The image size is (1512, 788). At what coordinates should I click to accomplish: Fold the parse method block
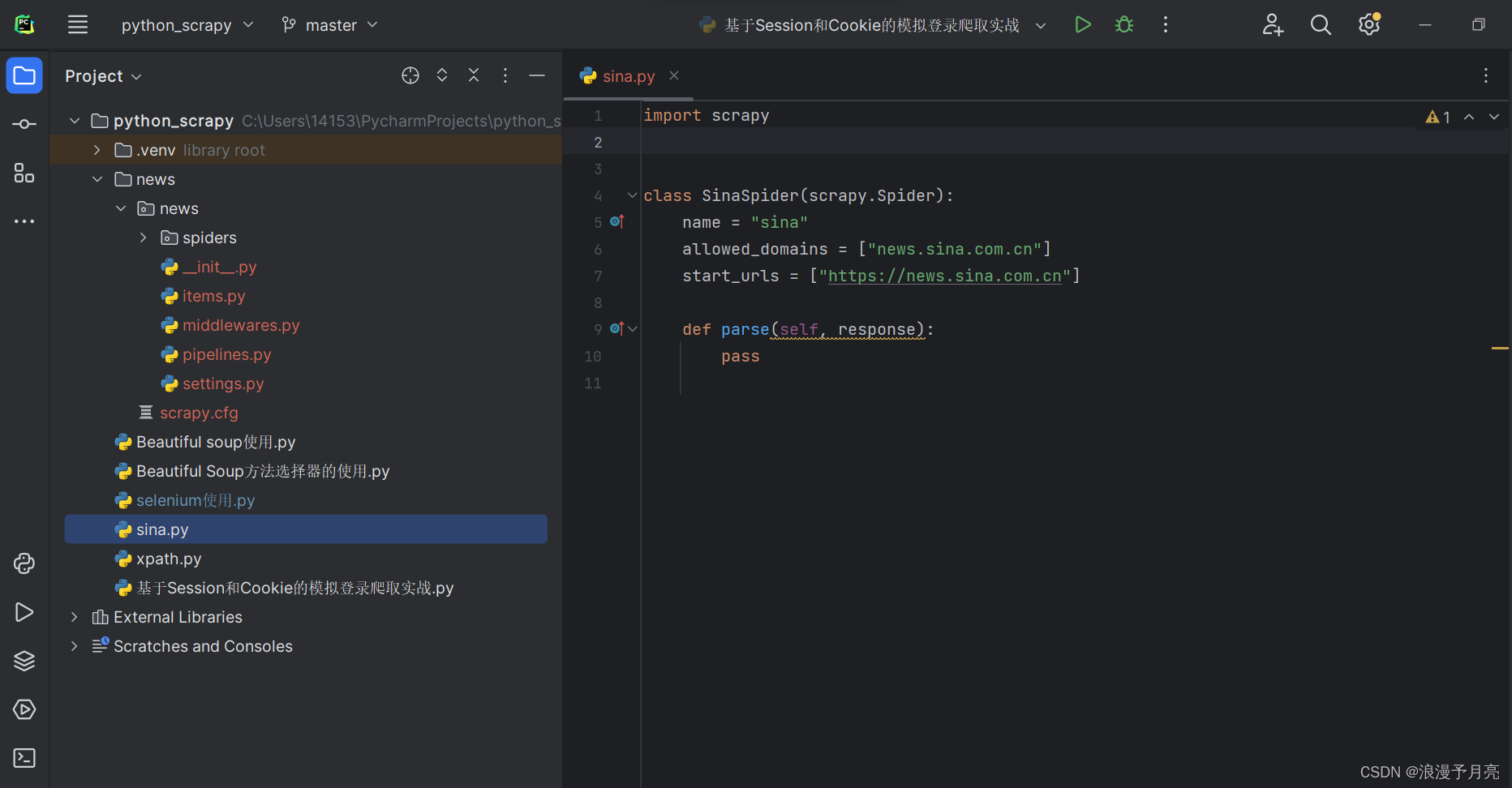tap(633, 329)
